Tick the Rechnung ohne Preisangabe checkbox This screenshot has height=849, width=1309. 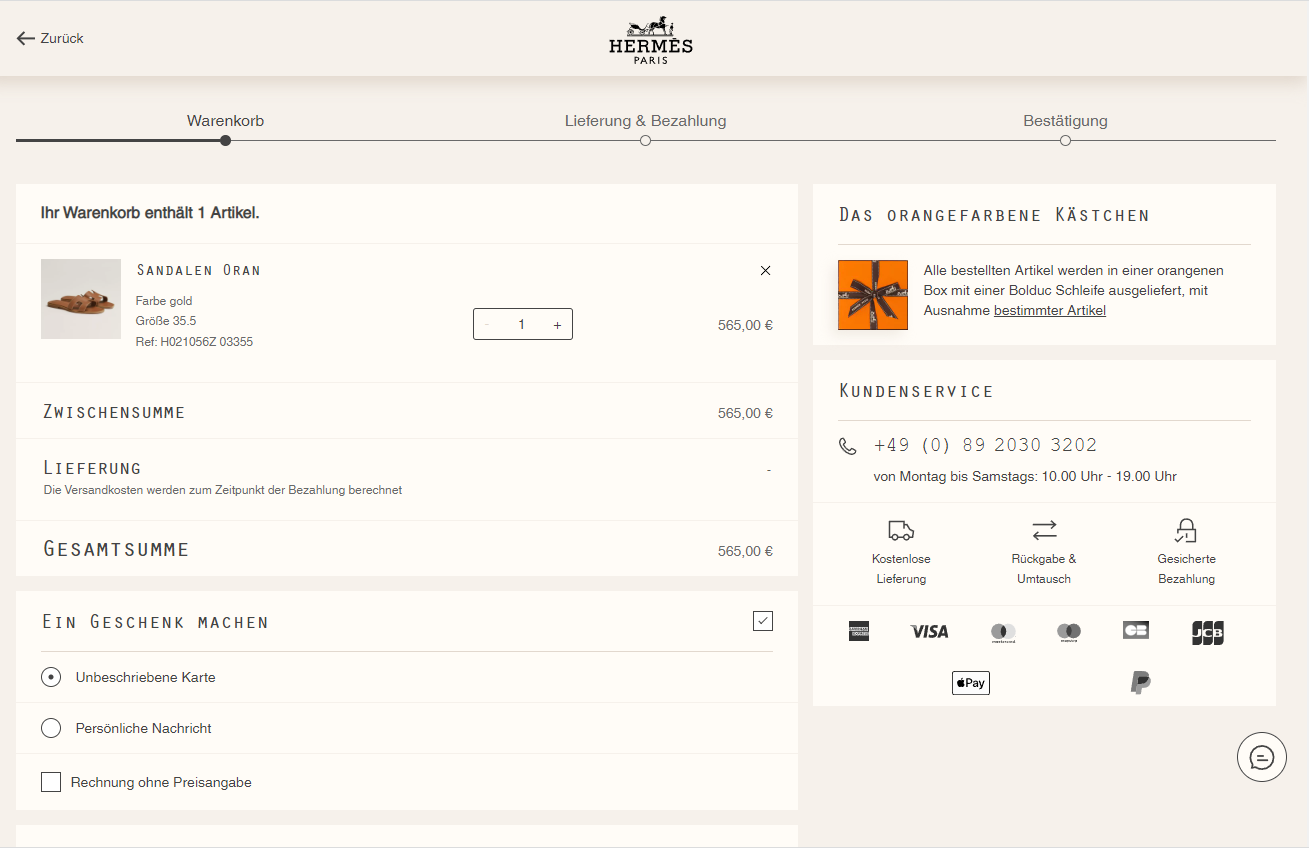click(x=51, y=782)
